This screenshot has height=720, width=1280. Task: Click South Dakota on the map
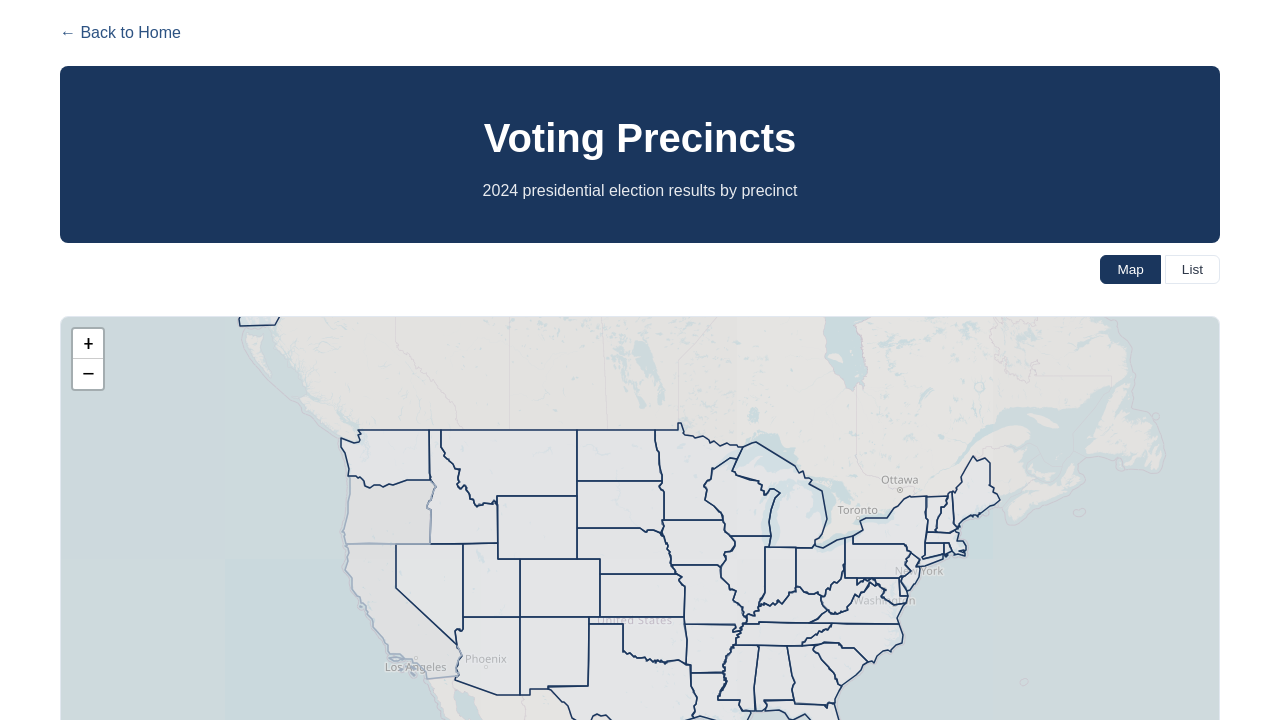619,505
